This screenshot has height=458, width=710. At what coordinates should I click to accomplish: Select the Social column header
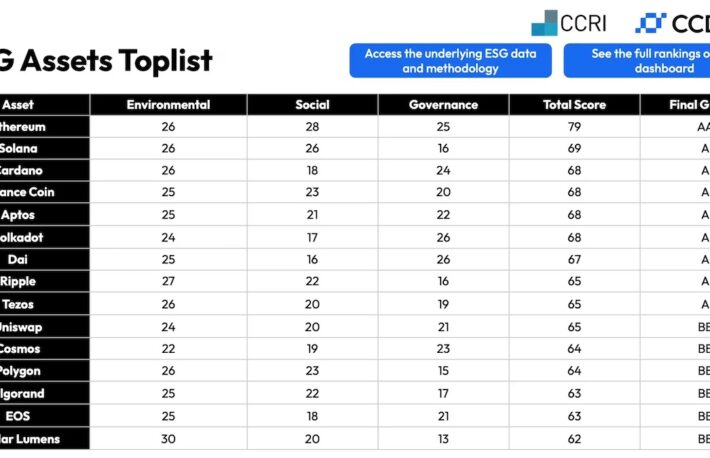(312, 105)
